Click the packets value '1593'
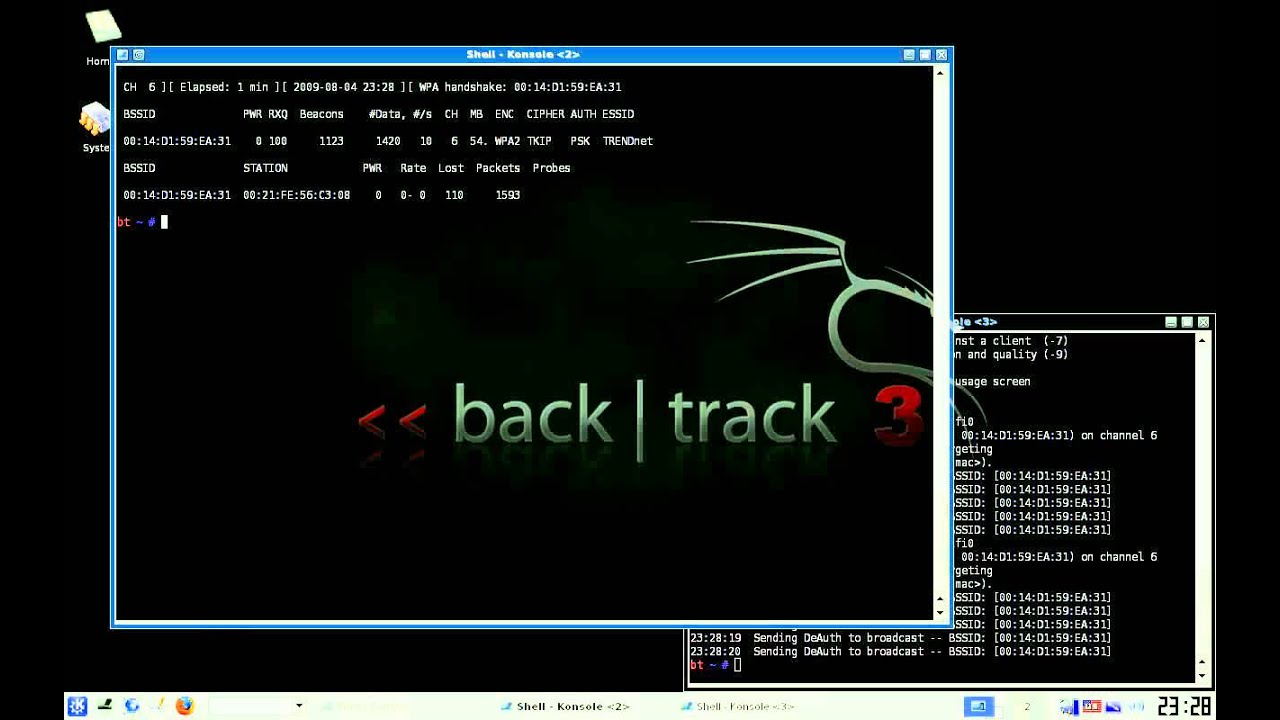The image size is (1280, 720). click(508, 195)
